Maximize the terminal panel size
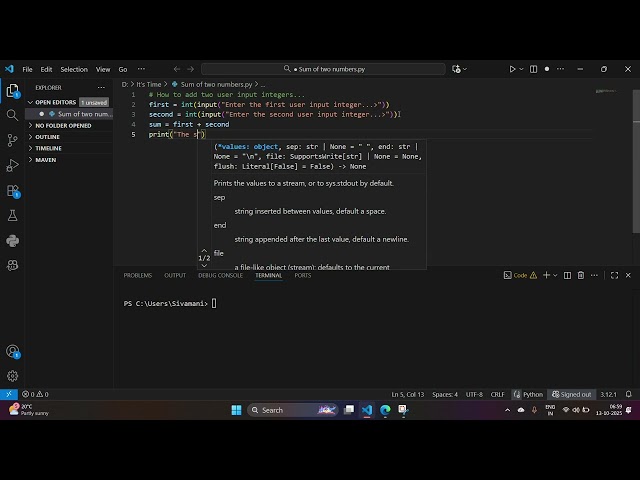 (614, 276)
